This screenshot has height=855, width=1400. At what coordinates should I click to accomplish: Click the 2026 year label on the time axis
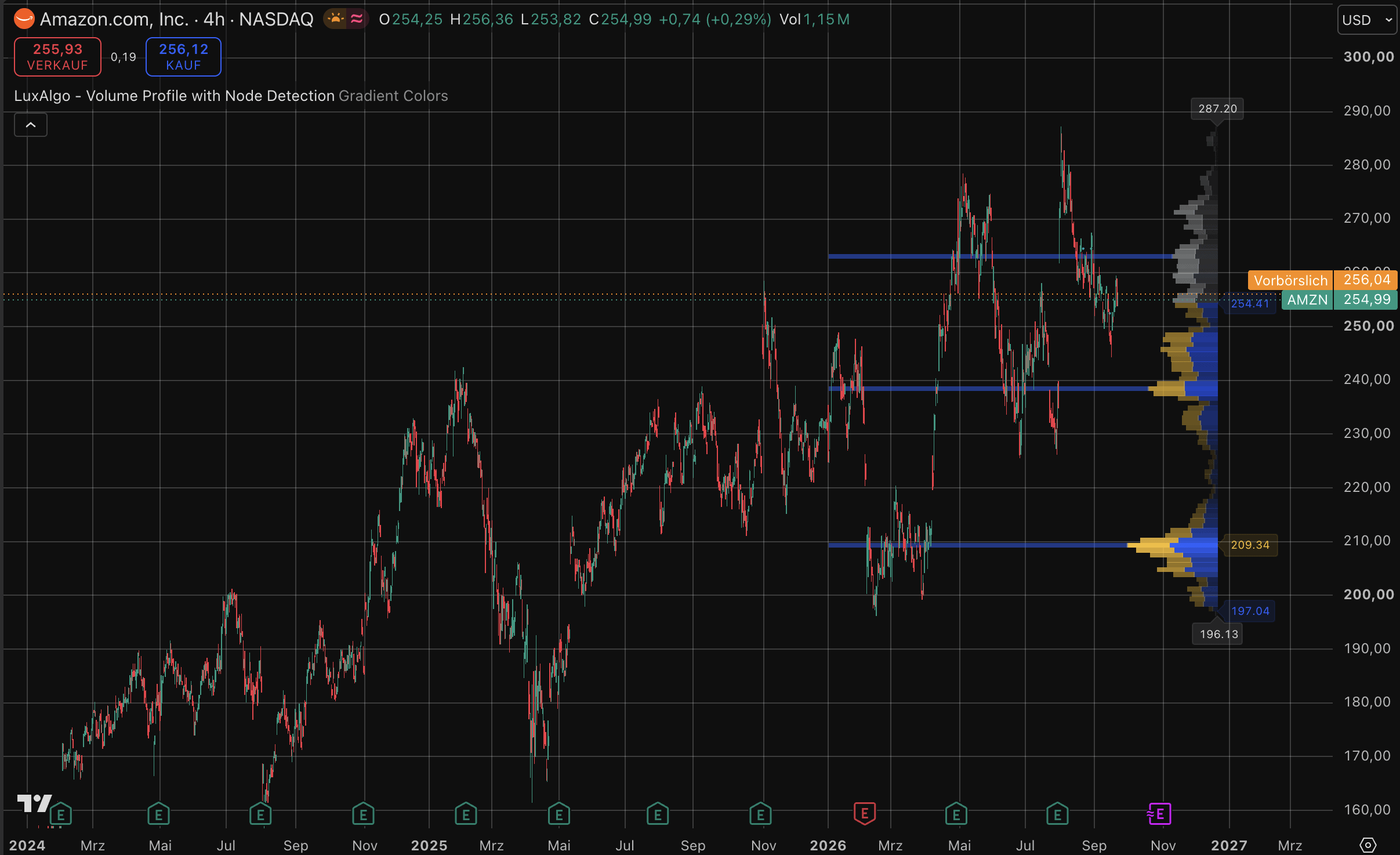(828, 845)
